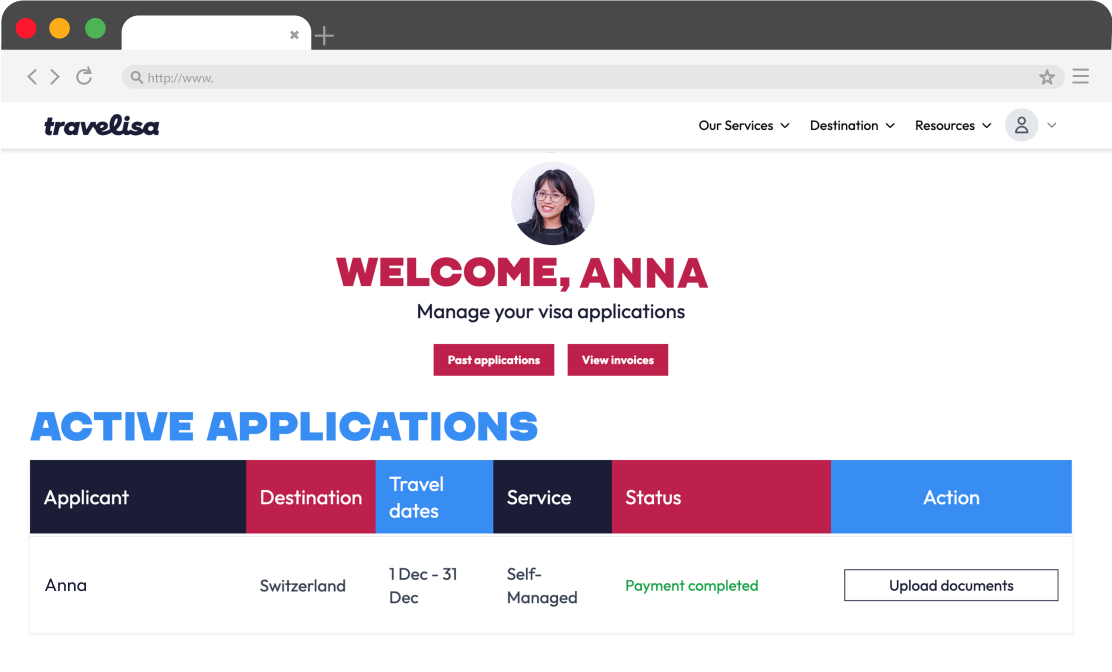Expand the Destination dropdown menu
Image resolution: width=1112 pixels, height=672 pixels.
(852, 126)
